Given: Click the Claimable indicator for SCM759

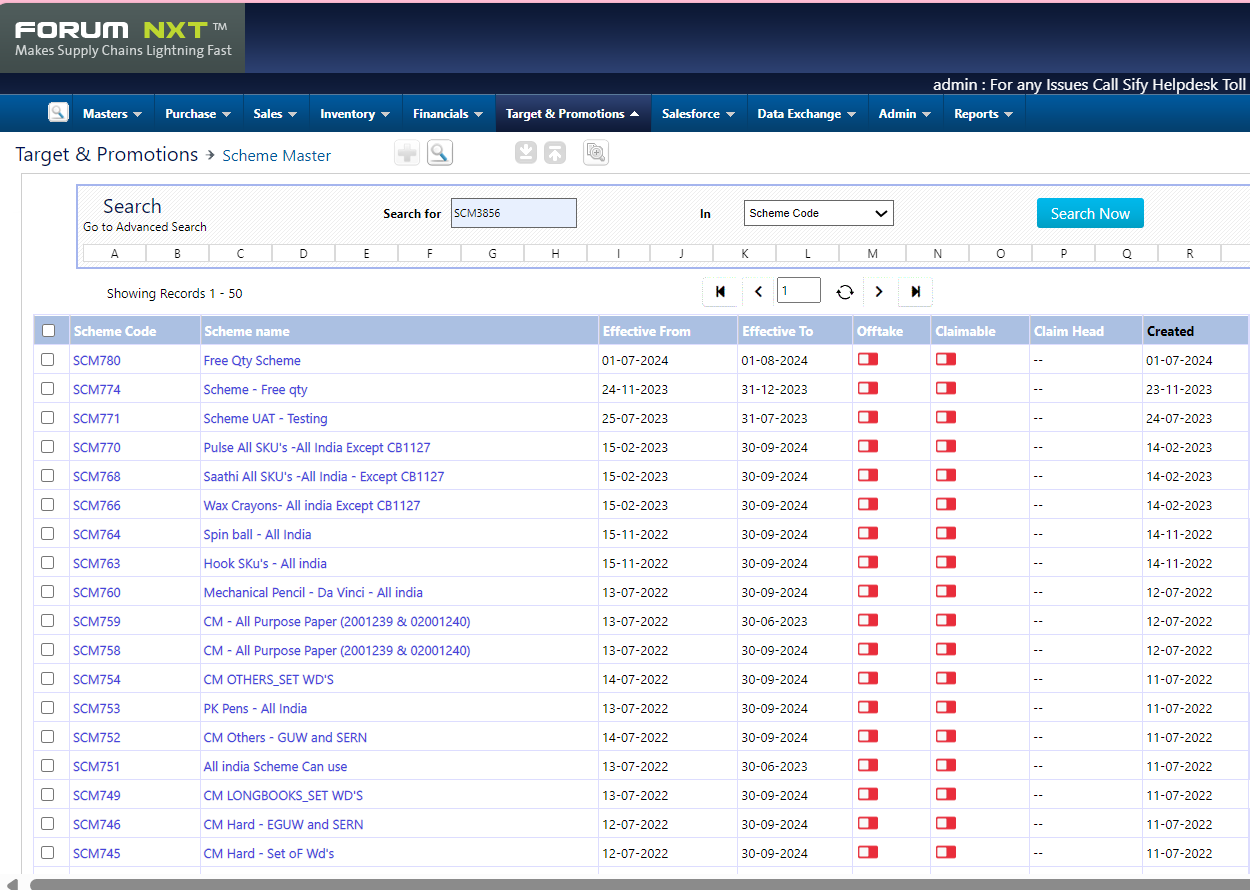Looking at the screenshot, I should click(945, 621).
